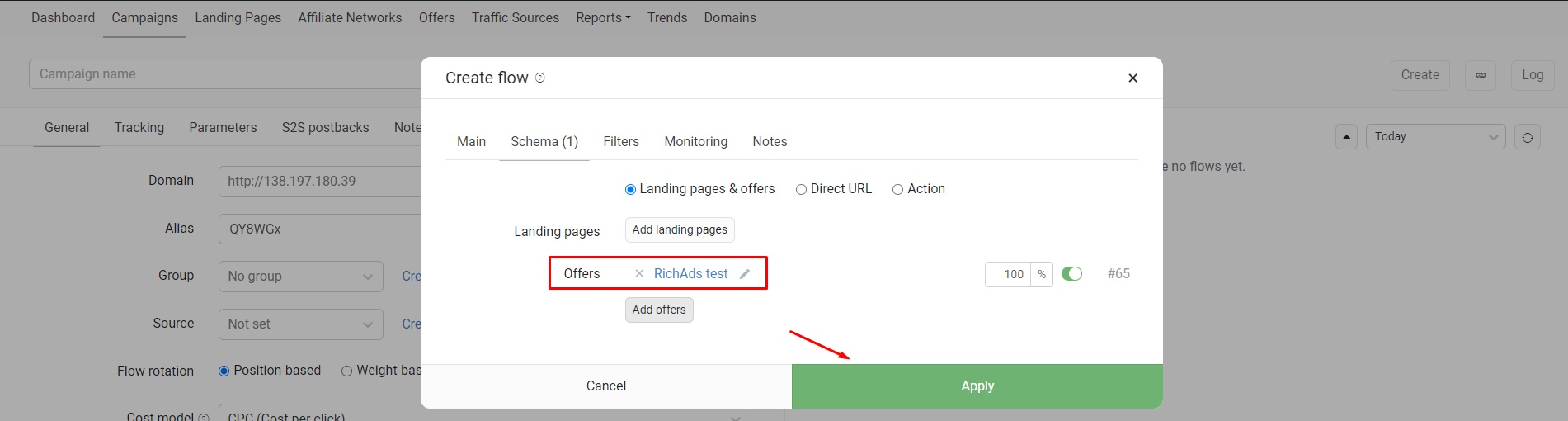Viewport: 1568px width, 421px height.
Task: Click the up-arrow button beside Today
Action: [x=1346, y=137]
